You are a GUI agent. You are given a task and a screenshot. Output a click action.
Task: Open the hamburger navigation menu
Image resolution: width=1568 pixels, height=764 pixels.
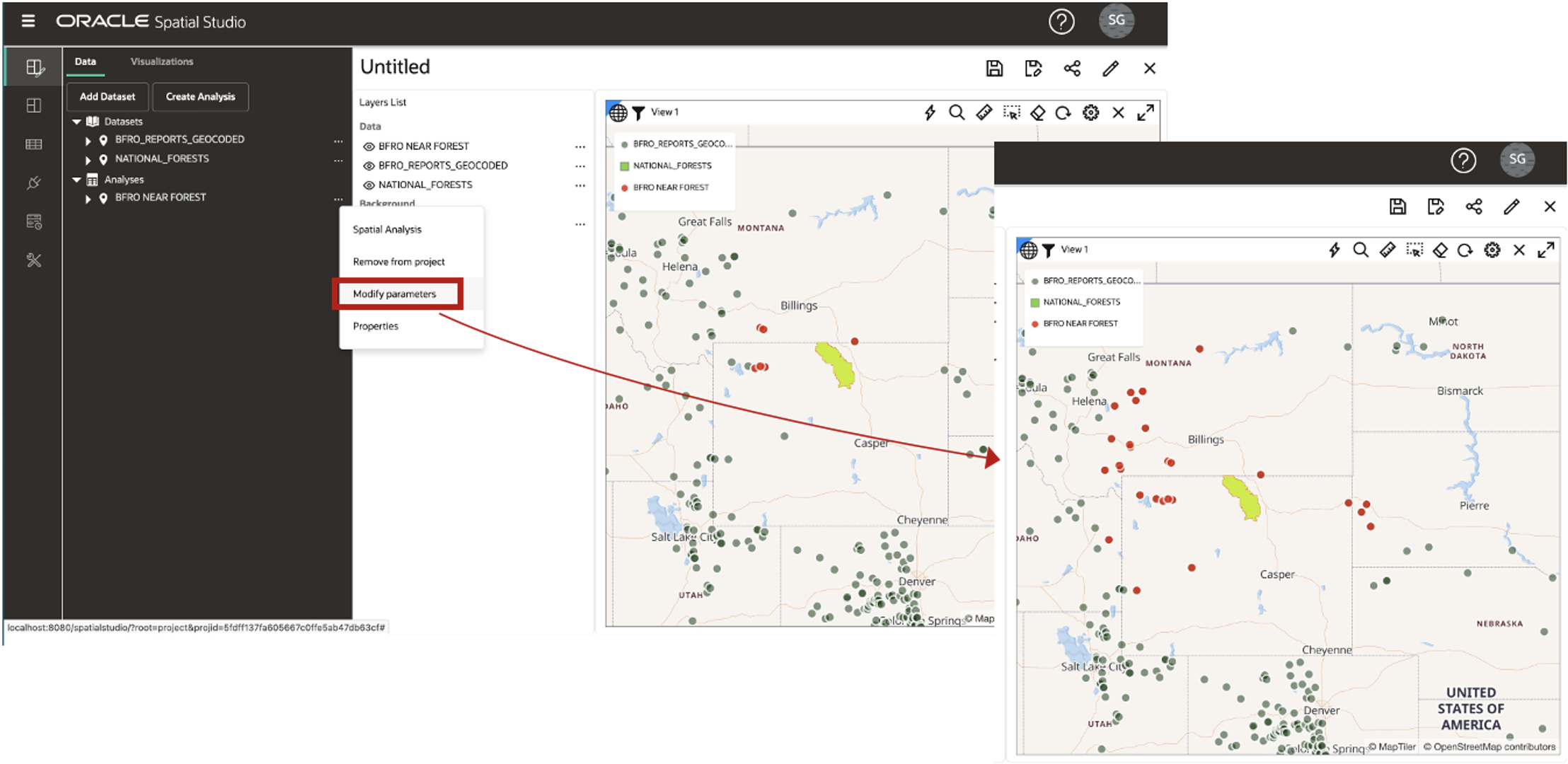[28, 21]
